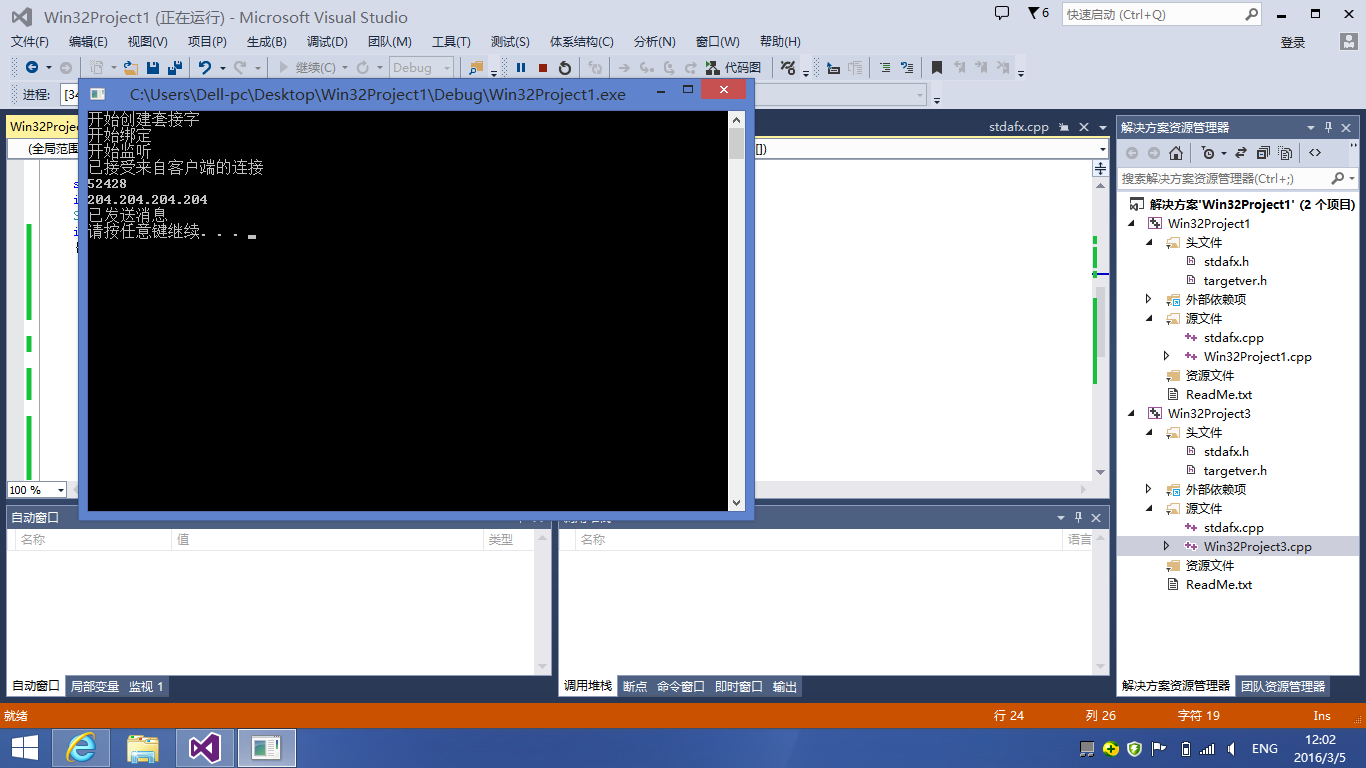
Task: Select the stdafx.cpp editor tab
Action: coord(1019,127)
